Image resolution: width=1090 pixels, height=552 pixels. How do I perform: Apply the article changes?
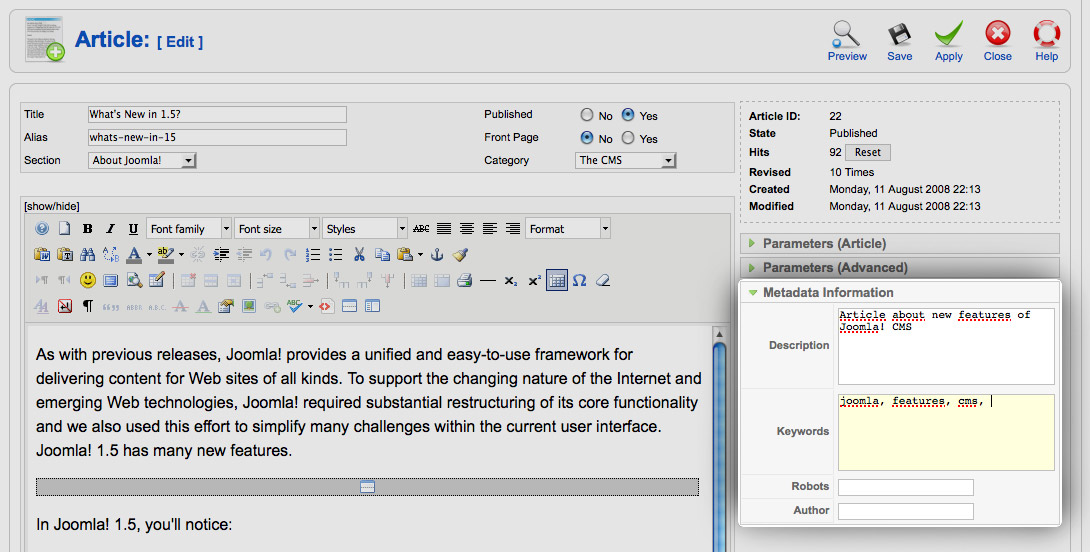[x=948, y=41]
